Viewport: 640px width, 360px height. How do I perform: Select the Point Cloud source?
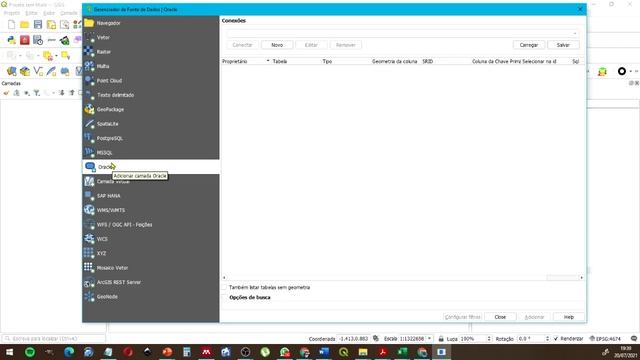(x=151, y=80)
